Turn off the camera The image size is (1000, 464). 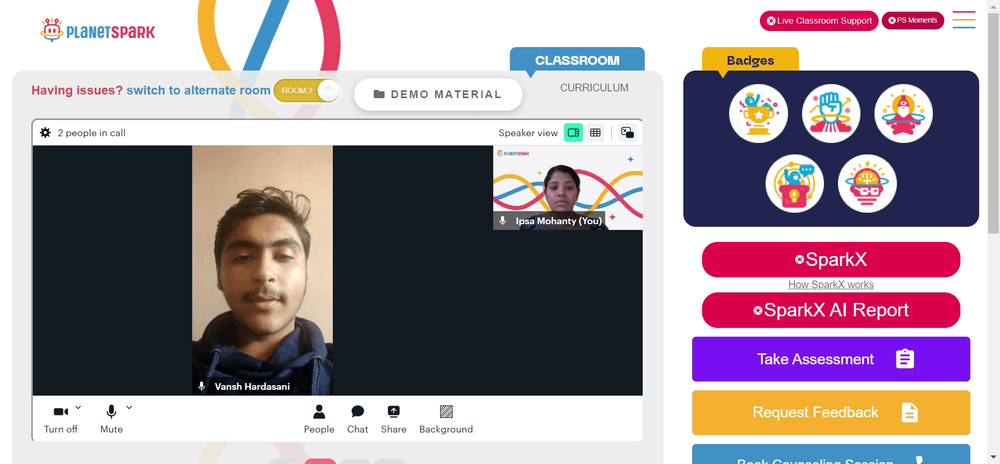[x=61, y=419]
